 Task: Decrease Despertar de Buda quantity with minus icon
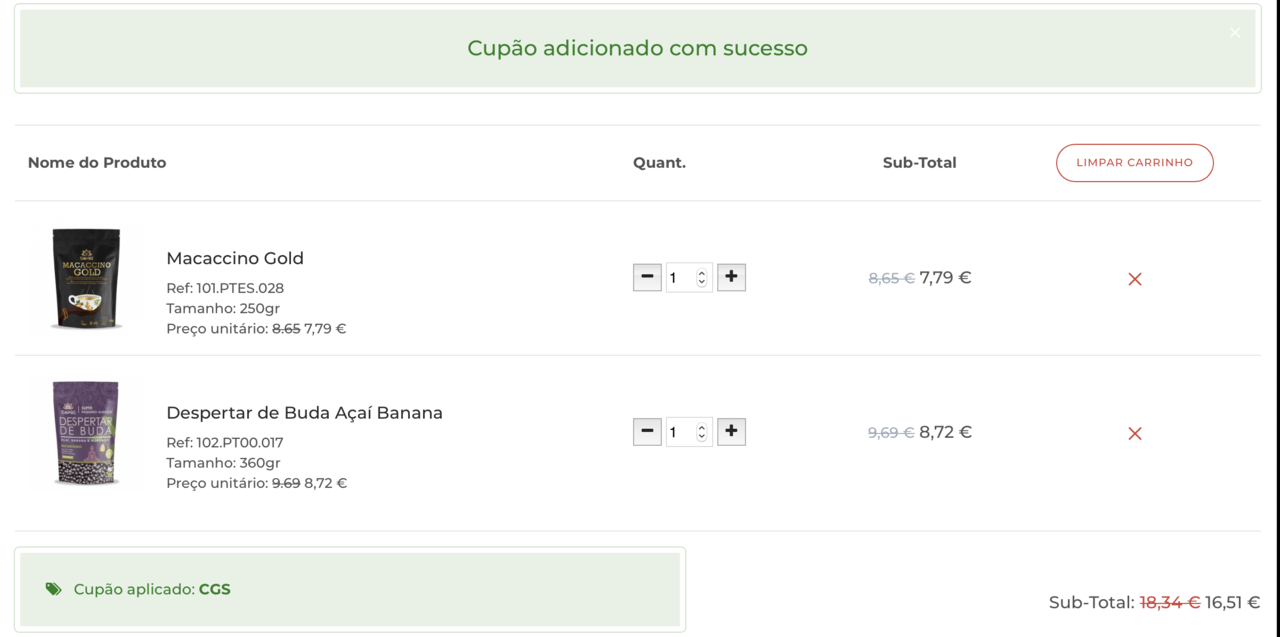point(647,431)
